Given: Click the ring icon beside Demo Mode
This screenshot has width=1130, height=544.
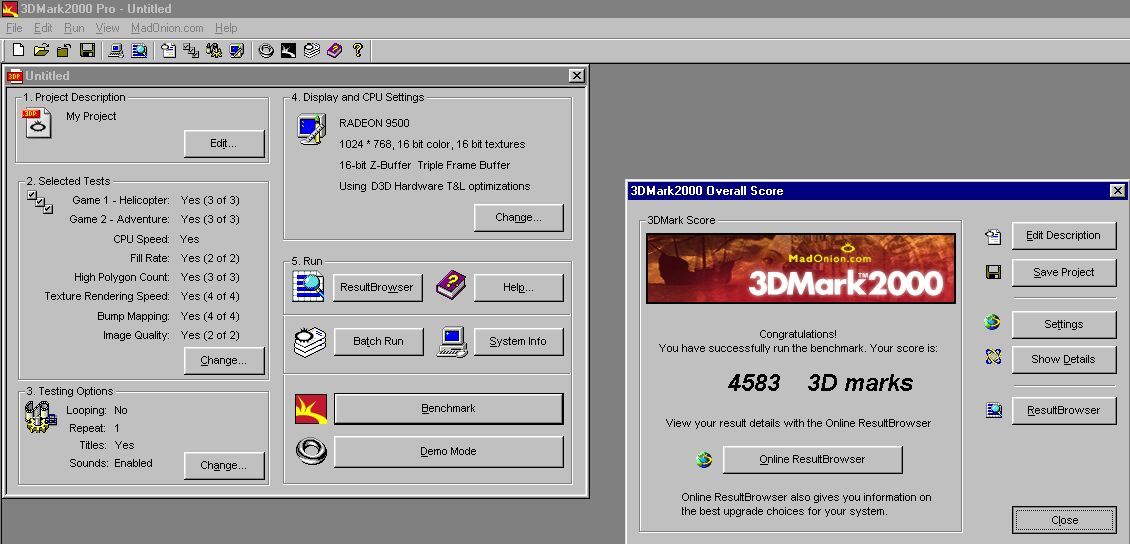Looking at the screenshot, I should pyautogui.click(x=311, y=451).
